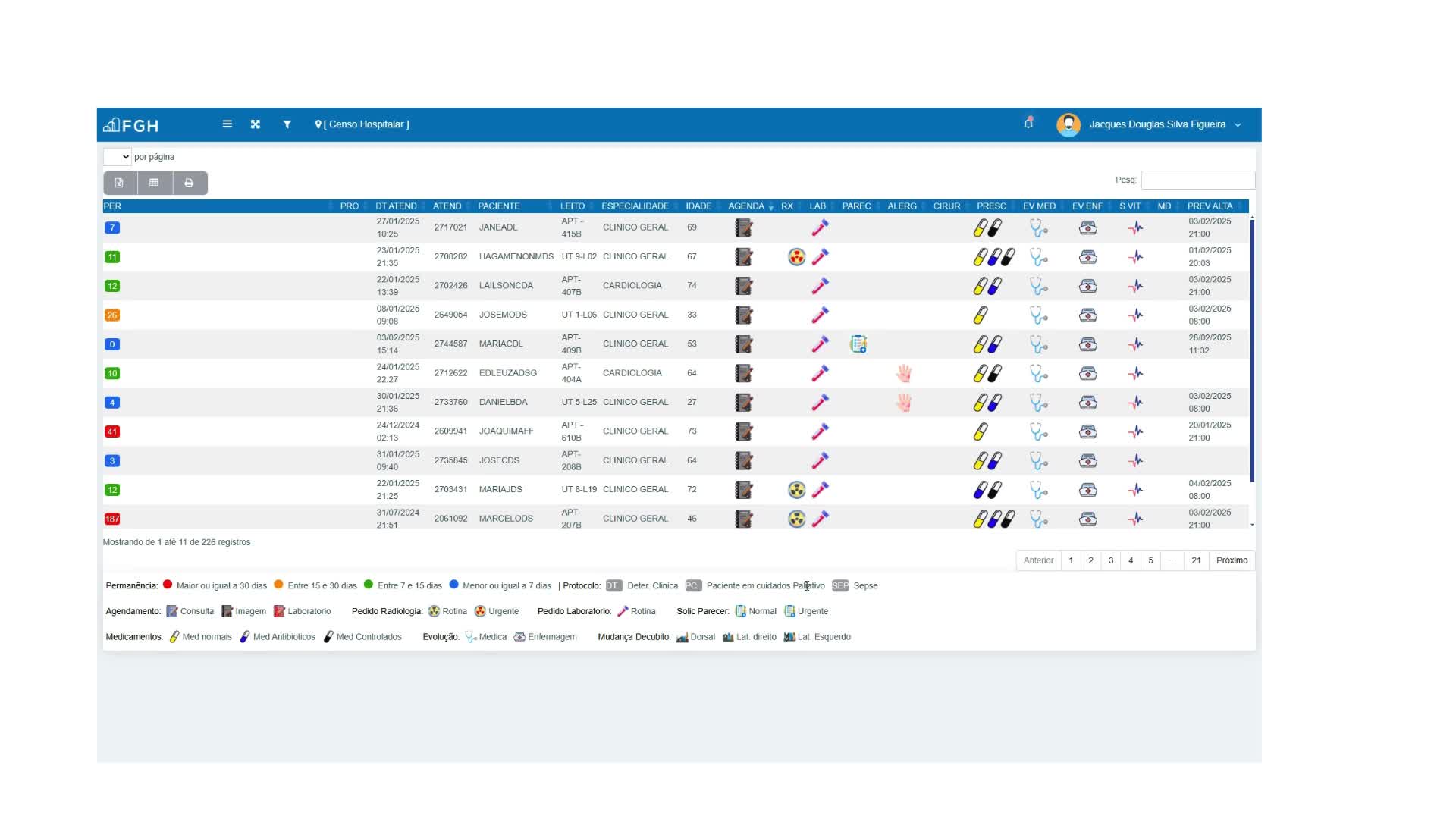The width and height of the screenshot is (1456, 819).
Task: Open the hamburger menu icon
Action: coord(227,124)
